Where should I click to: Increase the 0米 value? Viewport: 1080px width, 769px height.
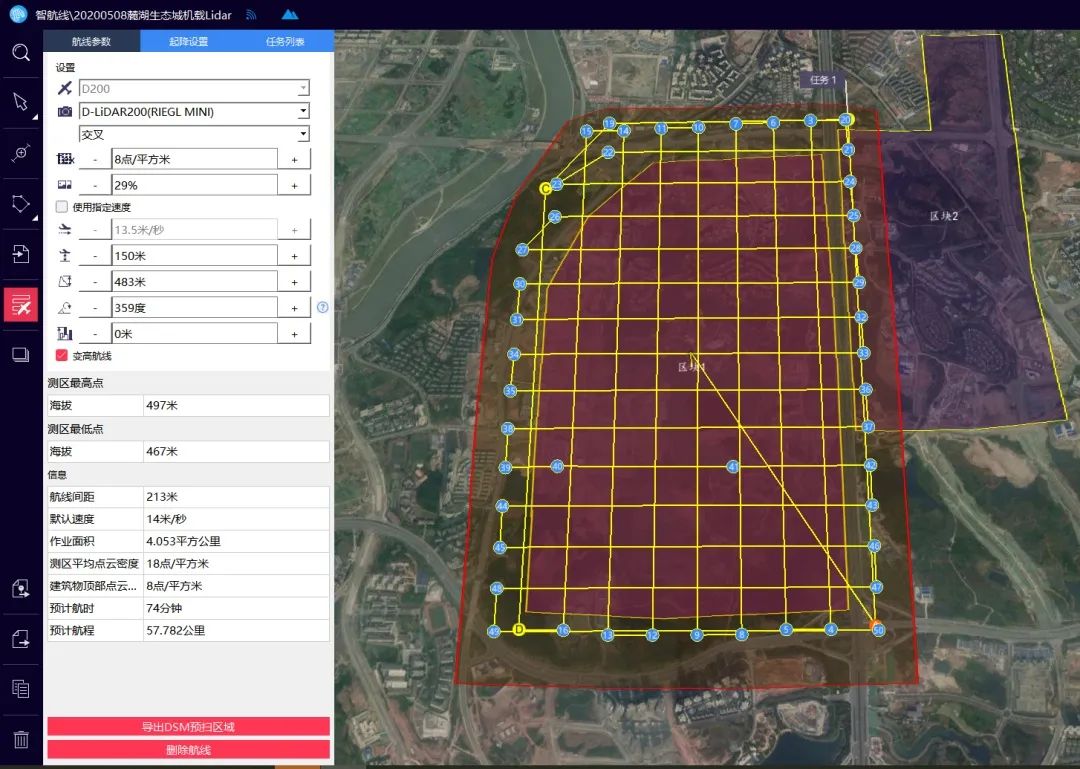[x=295, y=334]
